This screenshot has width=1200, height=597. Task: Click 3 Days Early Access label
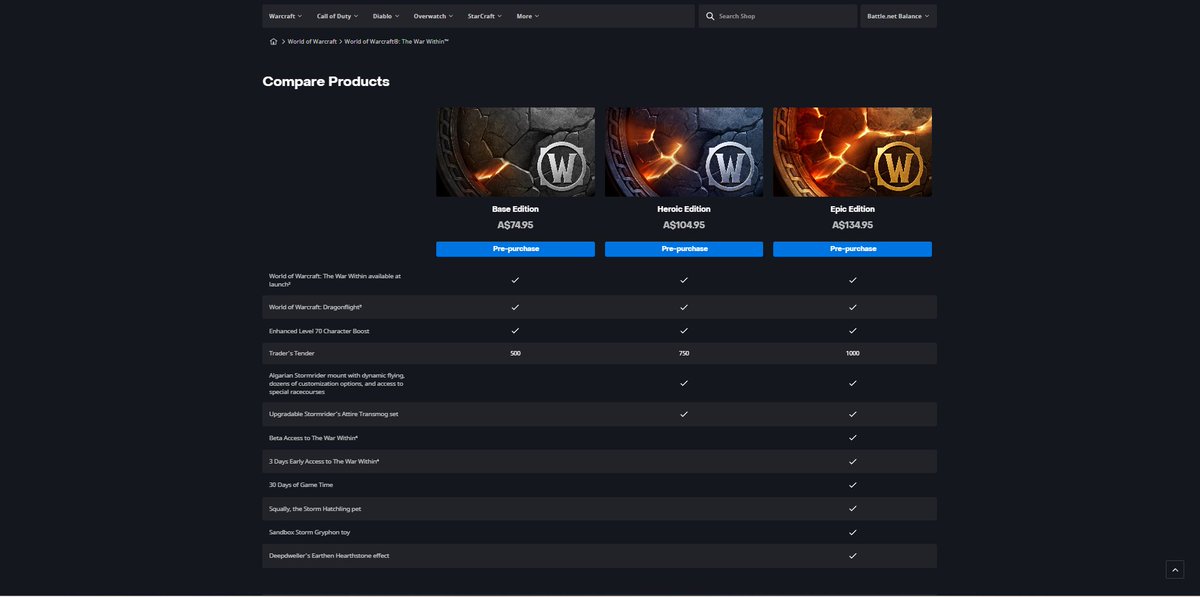(x=324, y=461)
